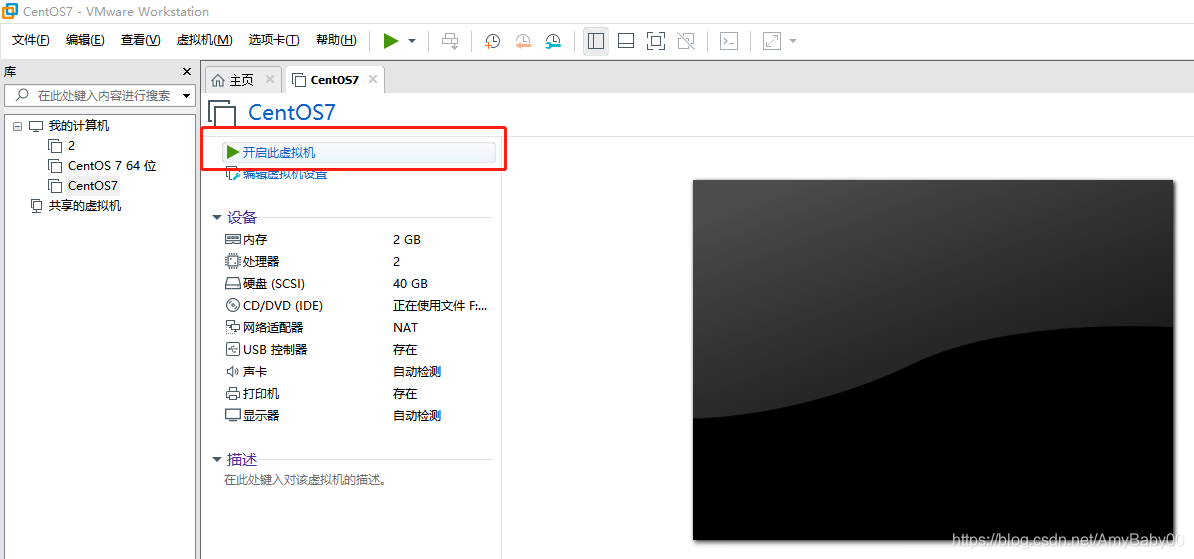1194x559 pixels.
Task: Click the VMware Workstation title bar icon
Action: pos(11,11)
